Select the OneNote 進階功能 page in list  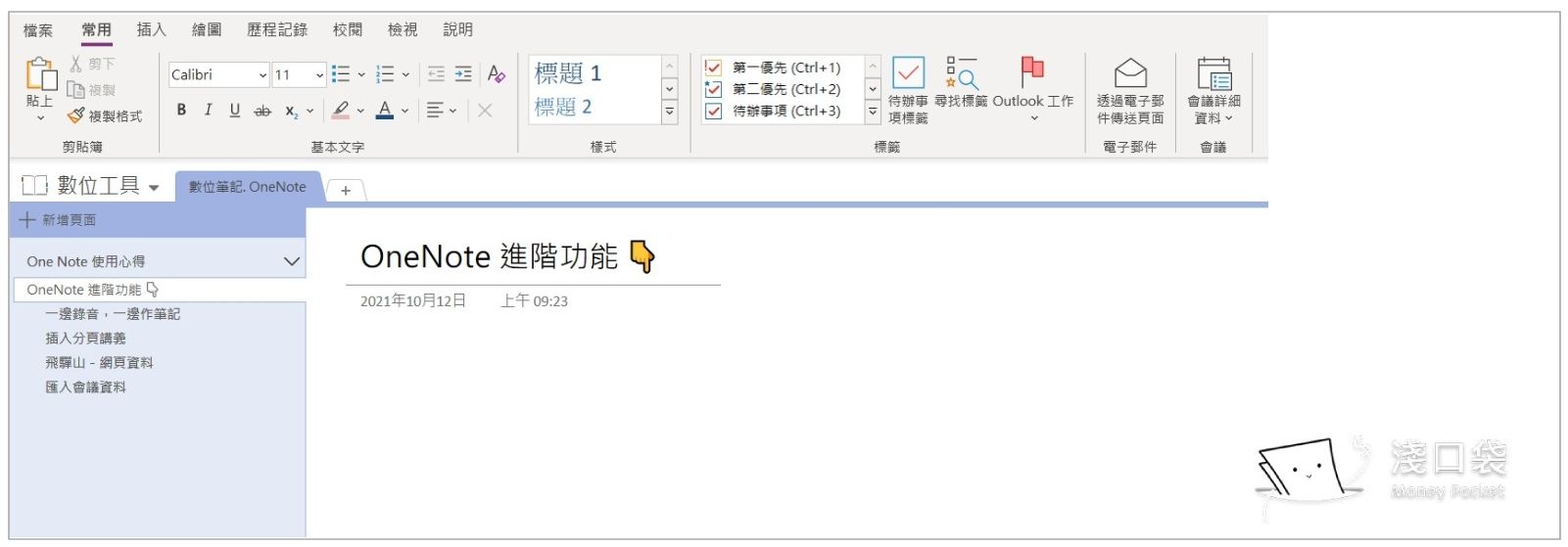[160, 290]
